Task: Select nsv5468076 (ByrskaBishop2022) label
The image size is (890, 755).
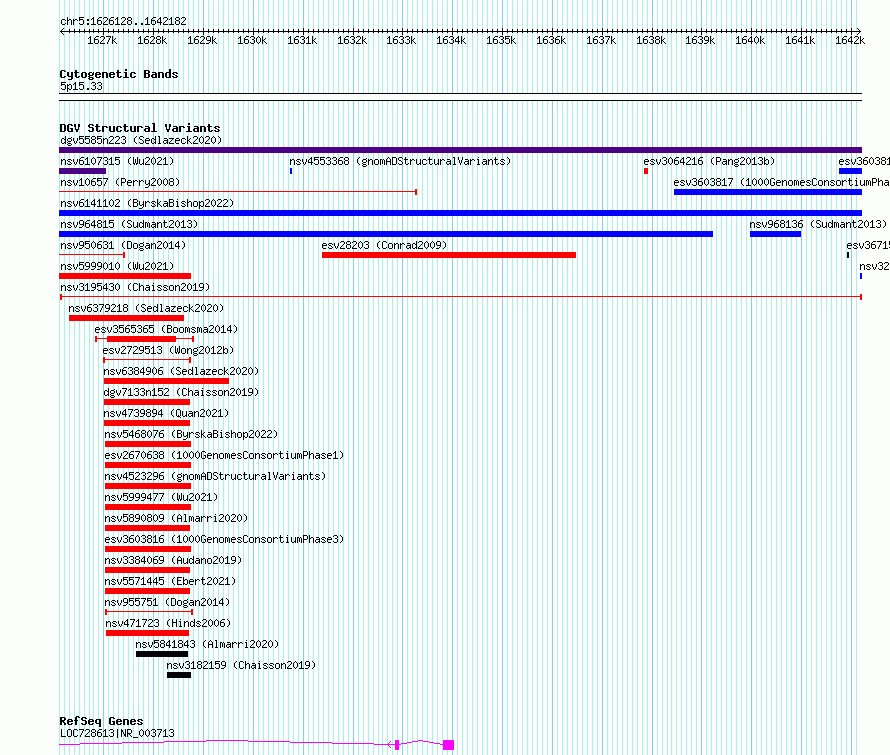Action: (191, 434)
